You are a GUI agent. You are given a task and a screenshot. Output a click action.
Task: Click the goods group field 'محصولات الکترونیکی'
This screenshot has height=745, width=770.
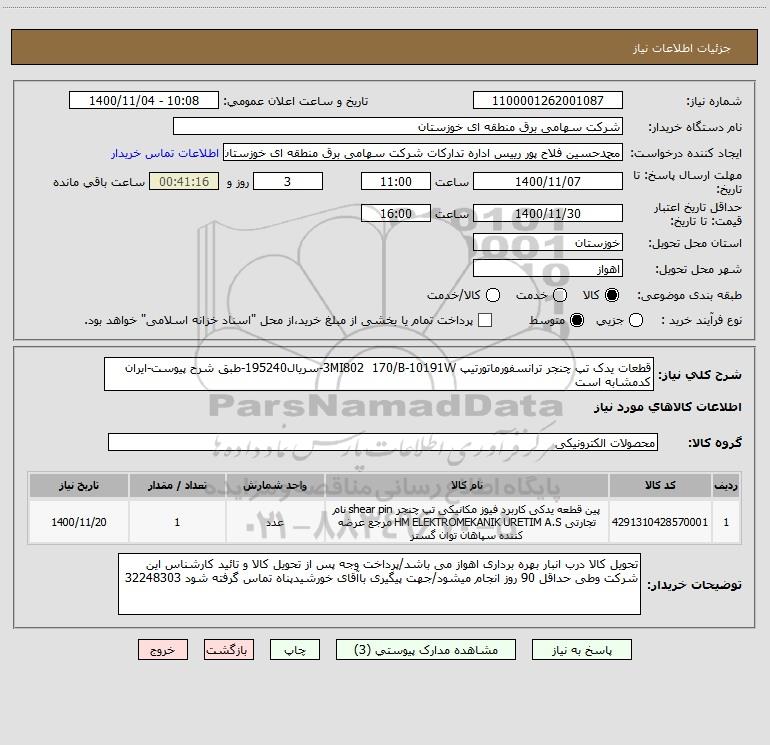click(x=383, y=442)
